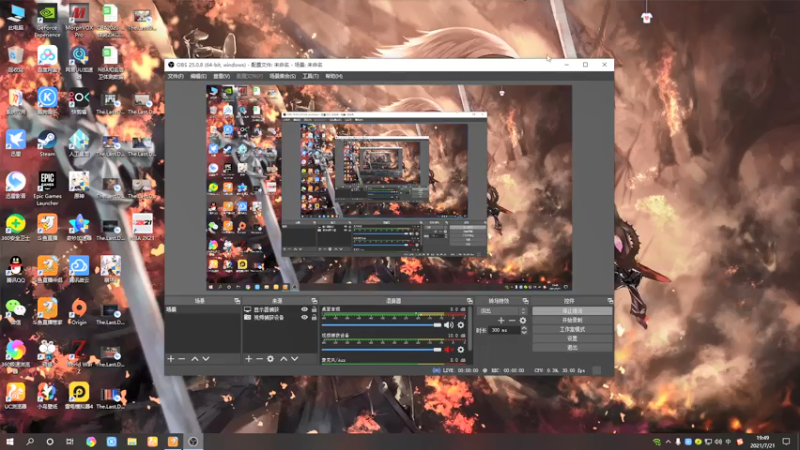Select the display capture source row

click(281, 310)
